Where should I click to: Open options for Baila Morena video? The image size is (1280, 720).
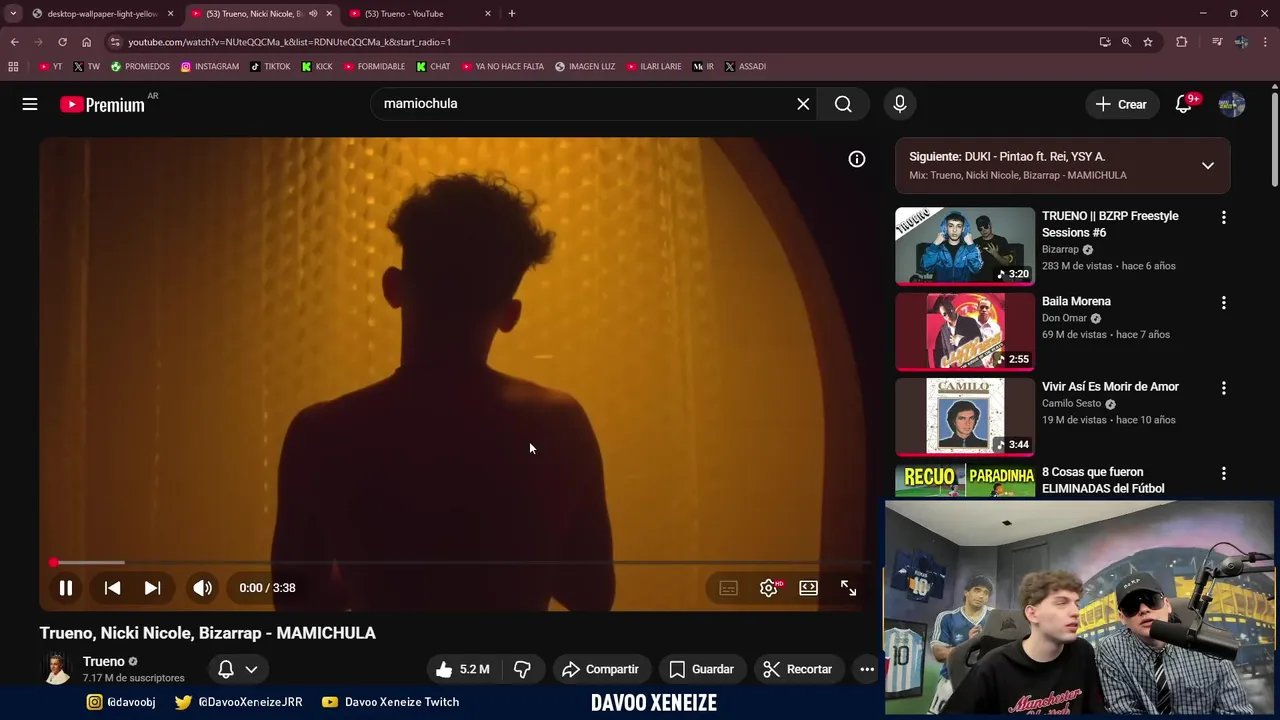(x=1223, y=303)
